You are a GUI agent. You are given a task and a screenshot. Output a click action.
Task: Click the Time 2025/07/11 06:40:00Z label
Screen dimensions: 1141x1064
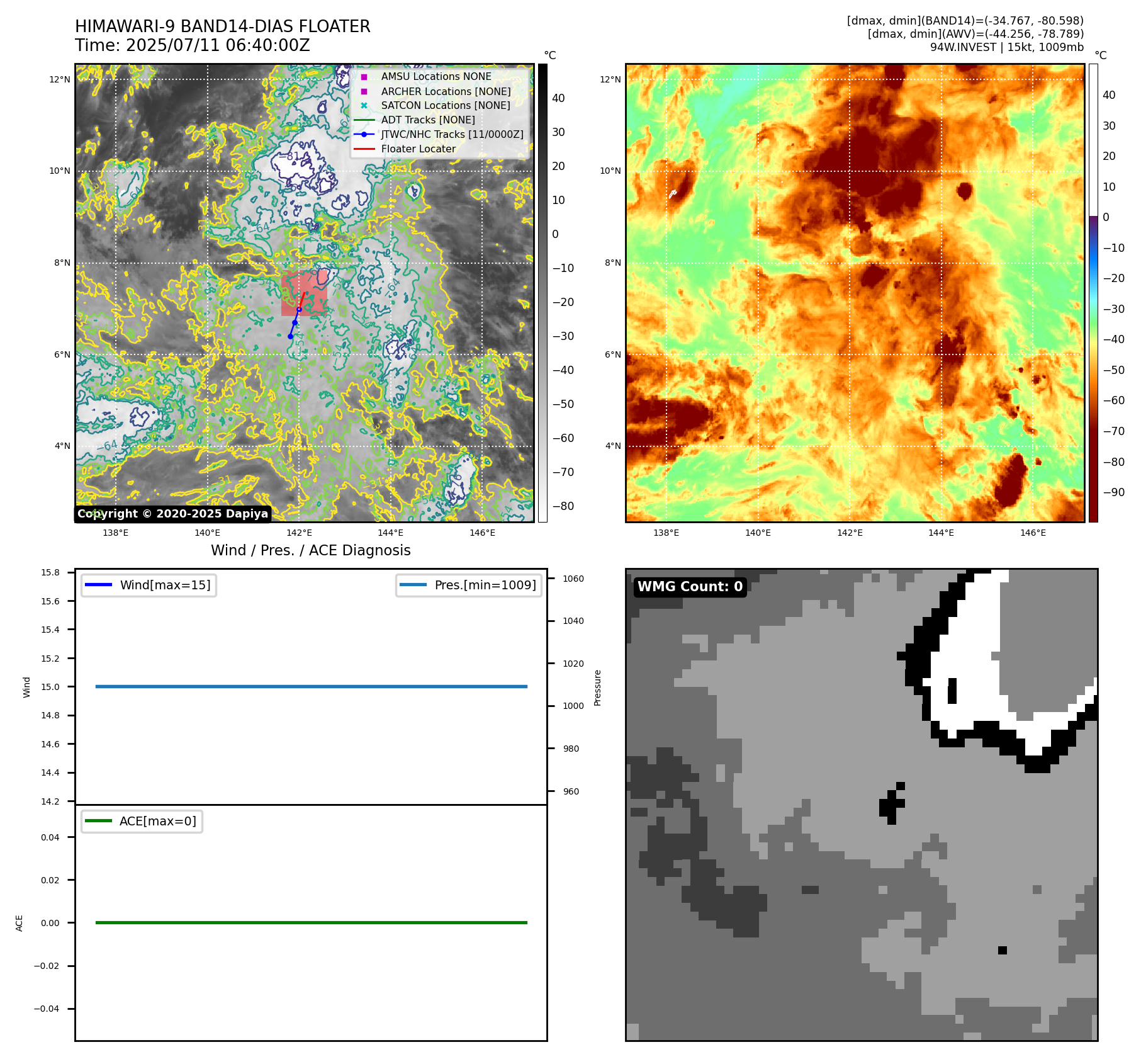(193, 45)
